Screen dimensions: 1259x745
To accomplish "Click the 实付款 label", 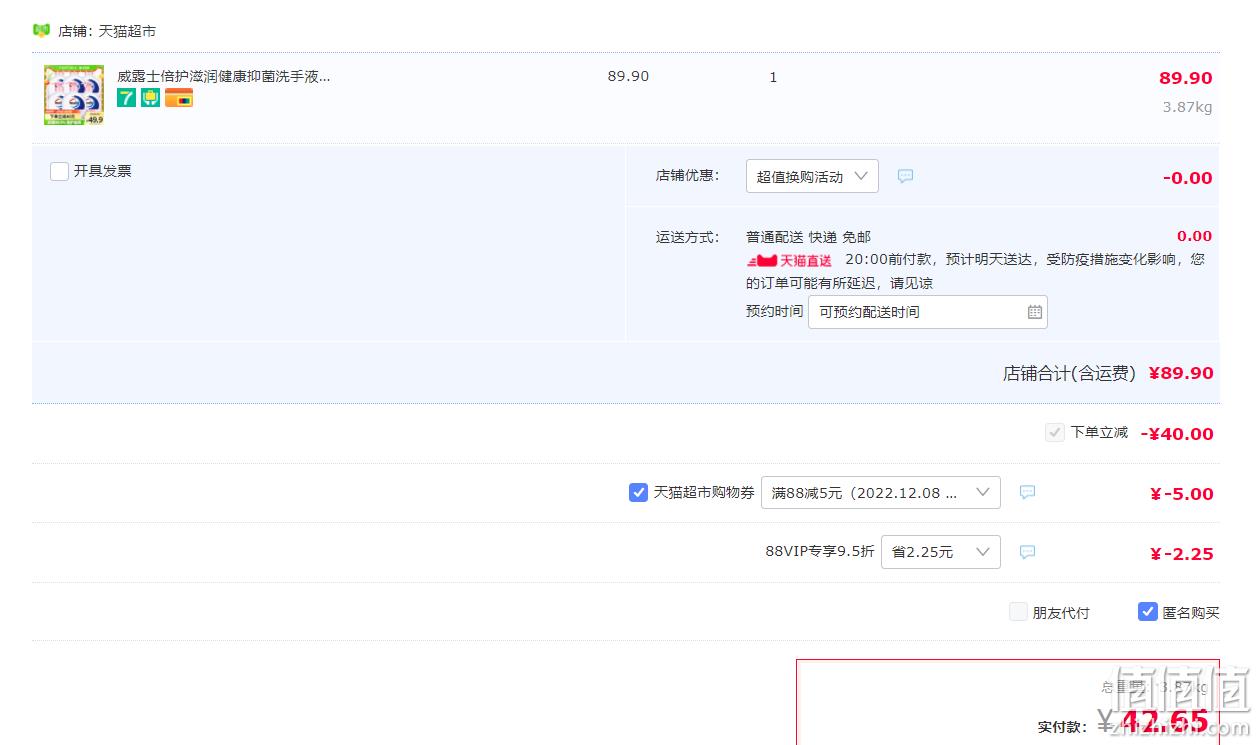I will [1062, 727].
